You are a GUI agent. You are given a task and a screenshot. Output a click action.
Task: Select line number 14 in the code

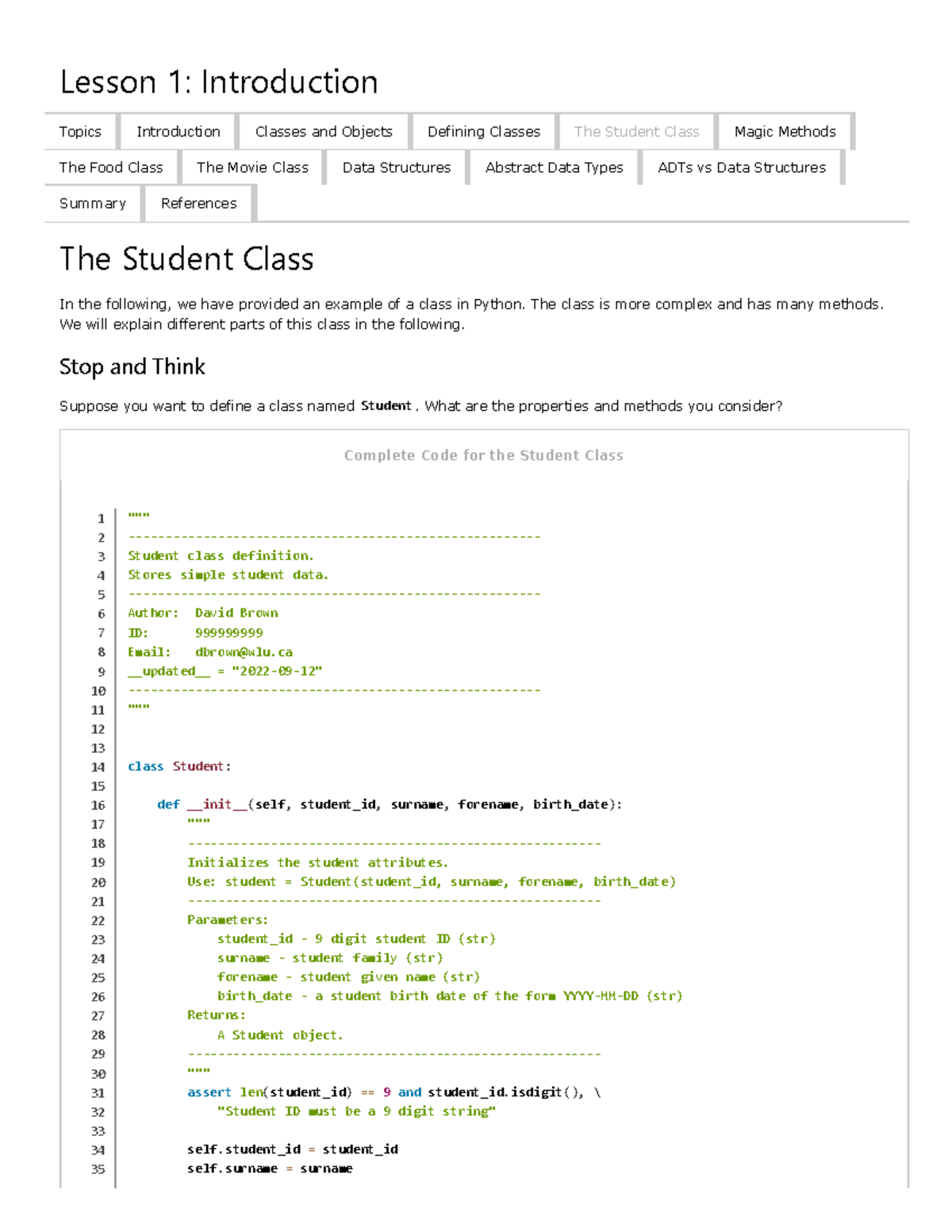click(x=98, y=766)
